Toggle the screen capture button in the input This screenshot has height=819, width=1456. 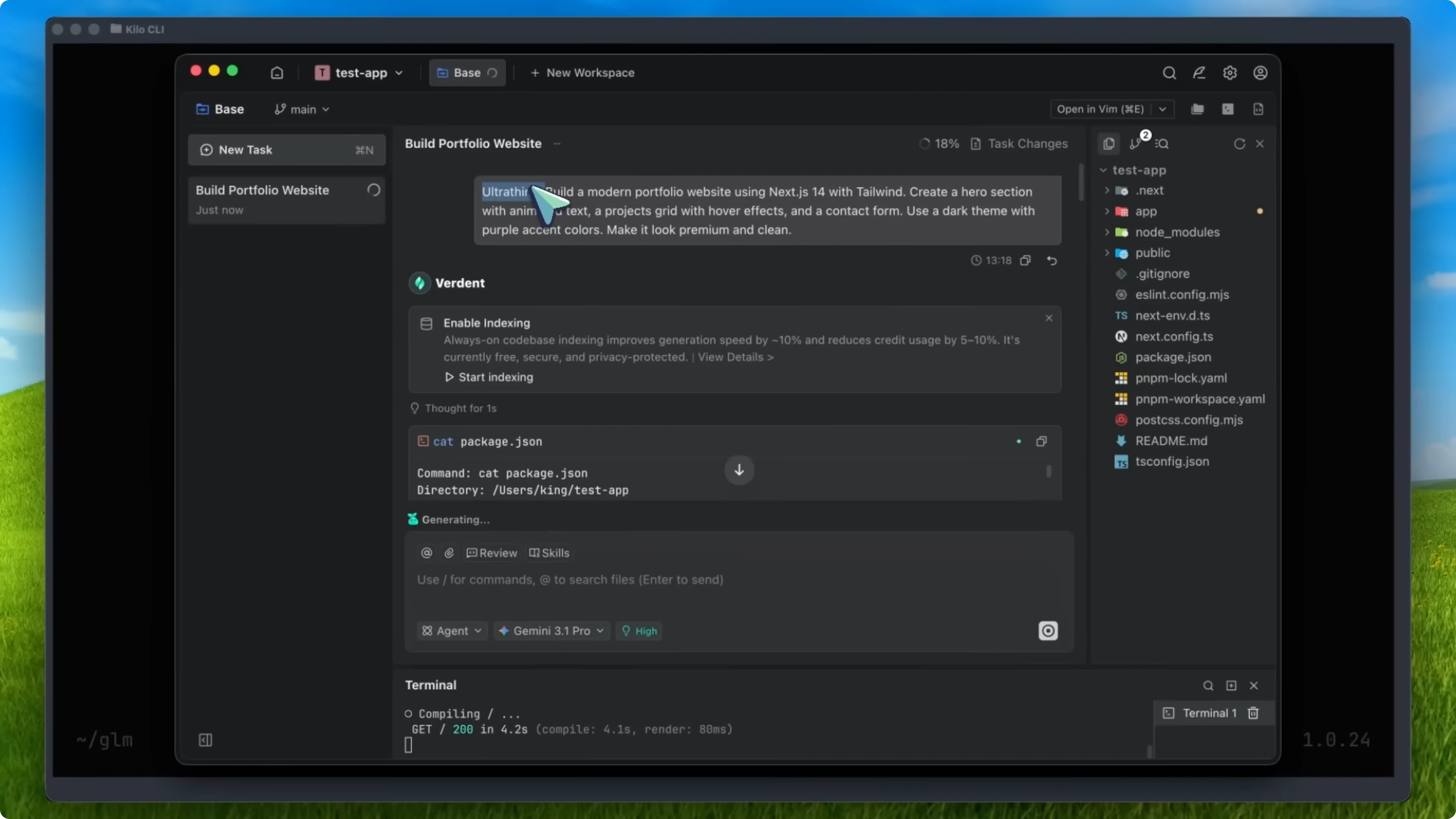[x=1048, y=631]
